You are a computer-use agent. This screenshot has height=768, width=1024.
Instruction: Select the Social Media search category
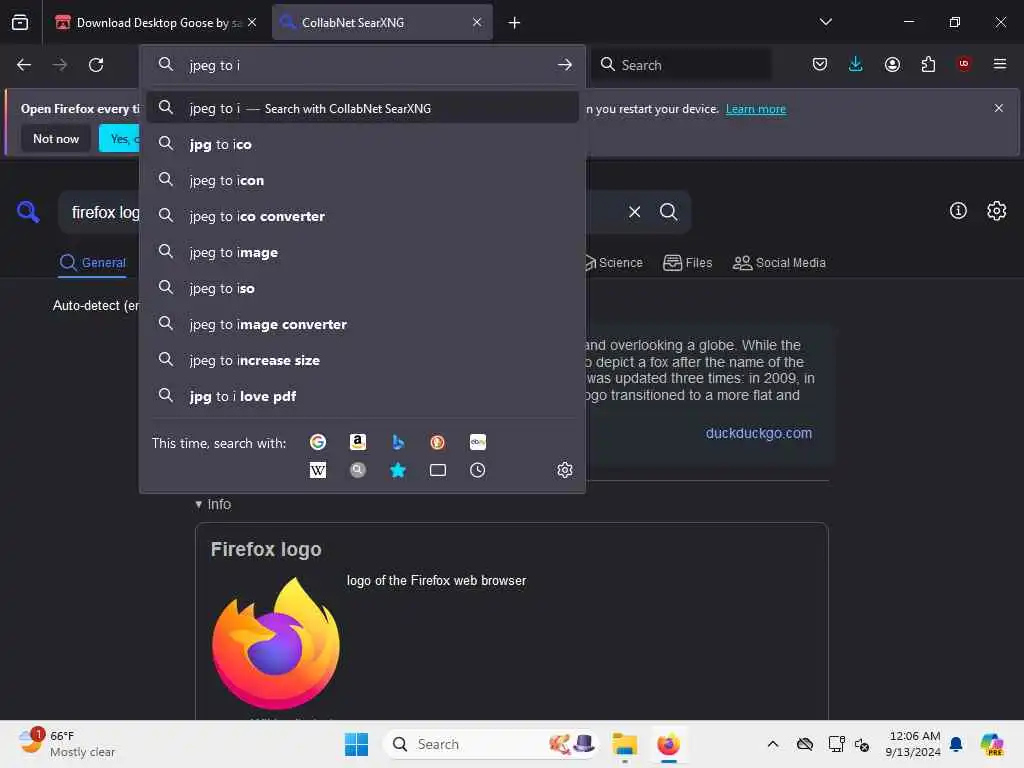pos(779,263)
